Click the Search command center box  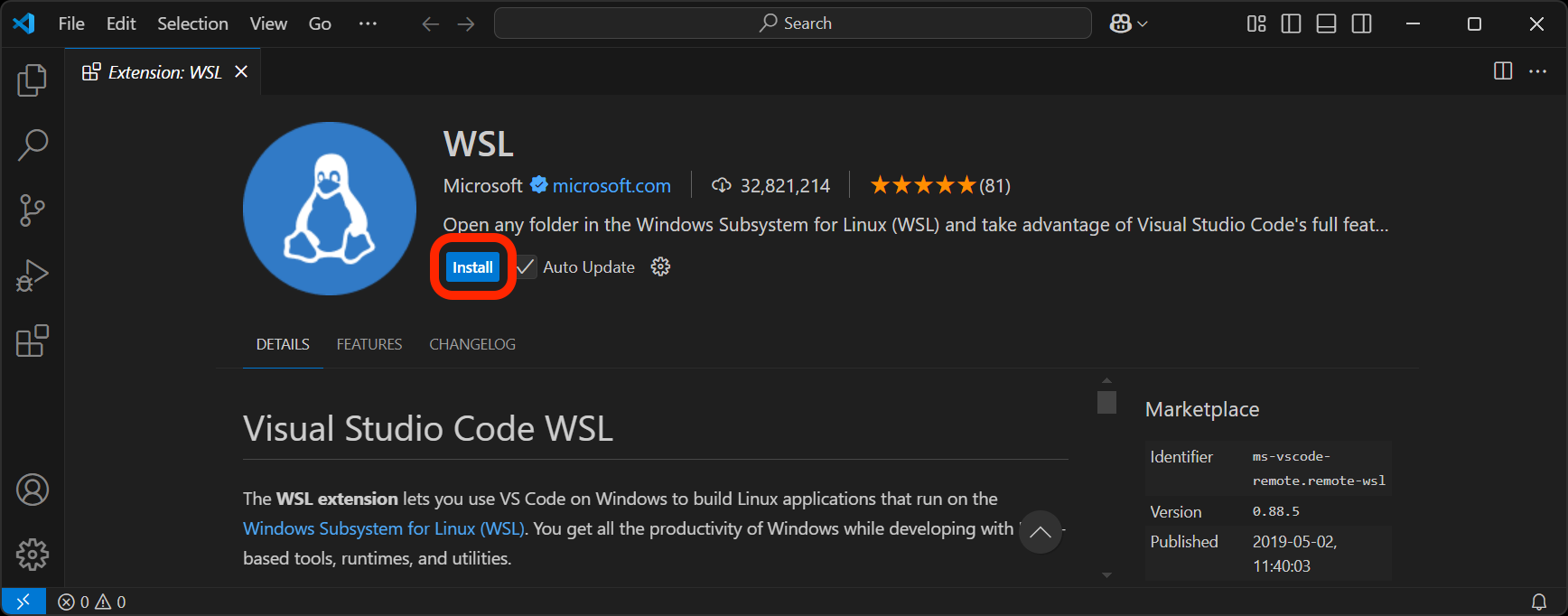point(793,23)
